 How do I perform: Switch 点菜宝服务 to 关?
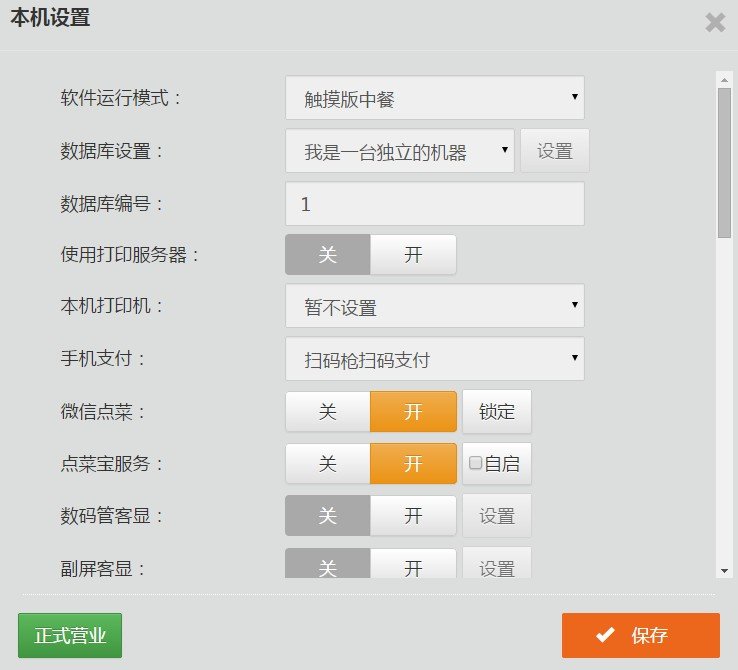(328, 464)
